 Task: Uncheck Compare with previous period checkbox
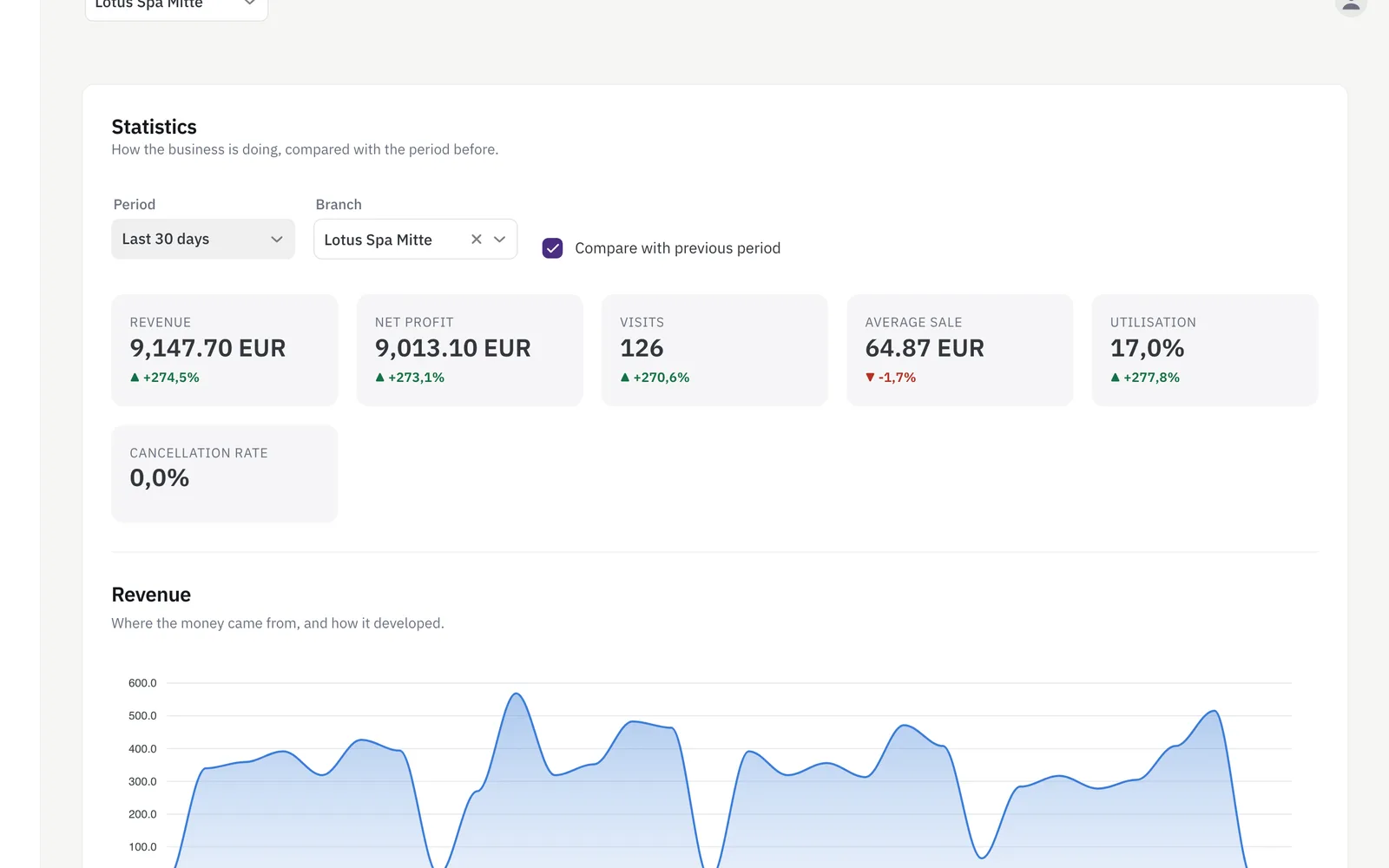pos(552,248)
